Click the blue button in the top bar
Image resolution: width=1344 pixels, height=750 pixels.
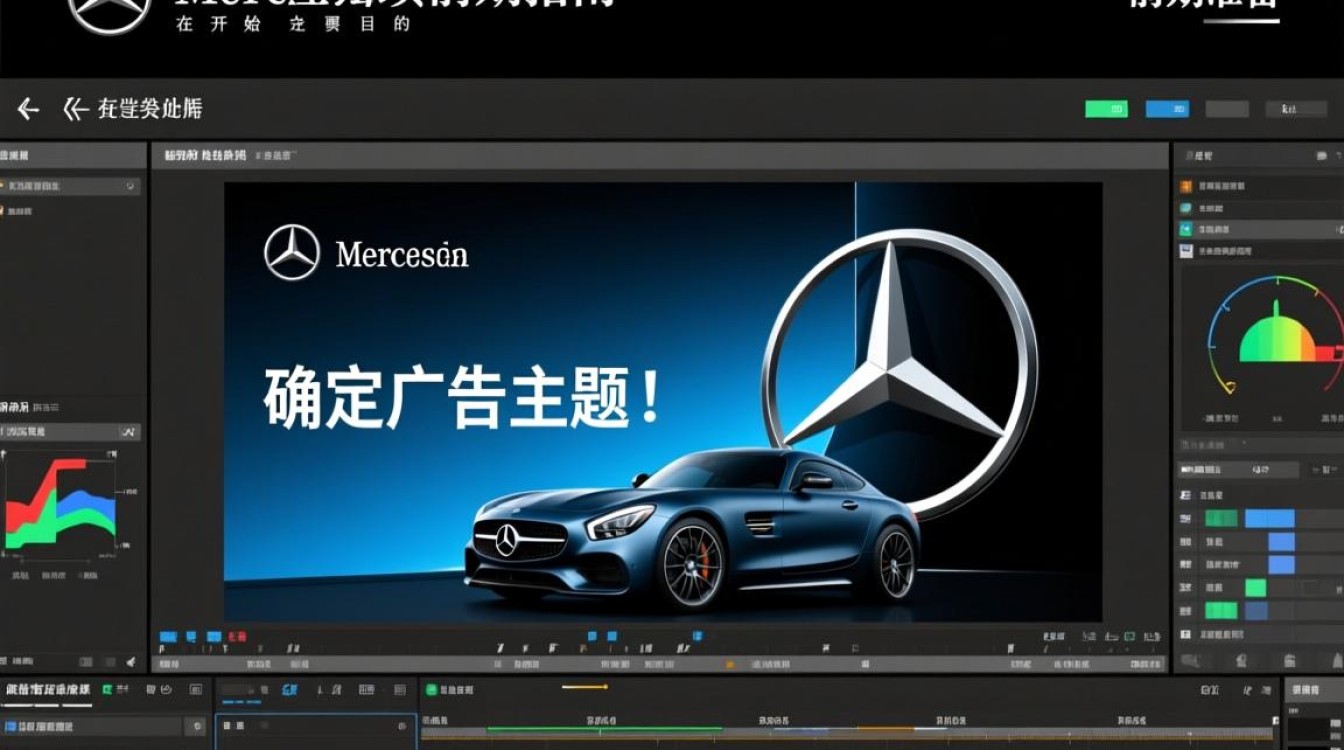click(1167, 109)
